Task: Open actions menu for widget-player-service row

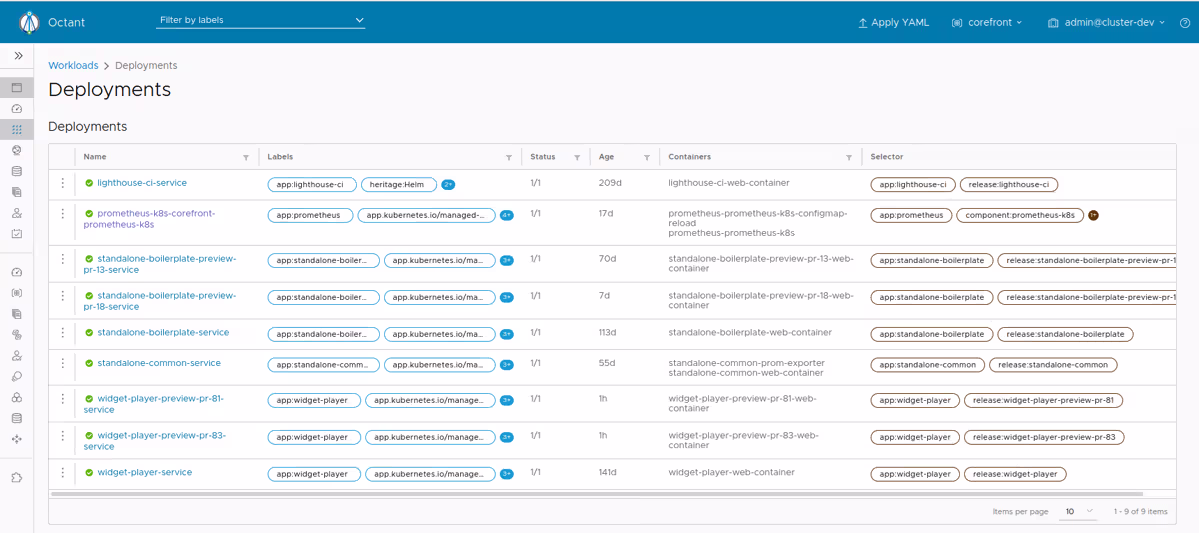Action: [63, 473]
